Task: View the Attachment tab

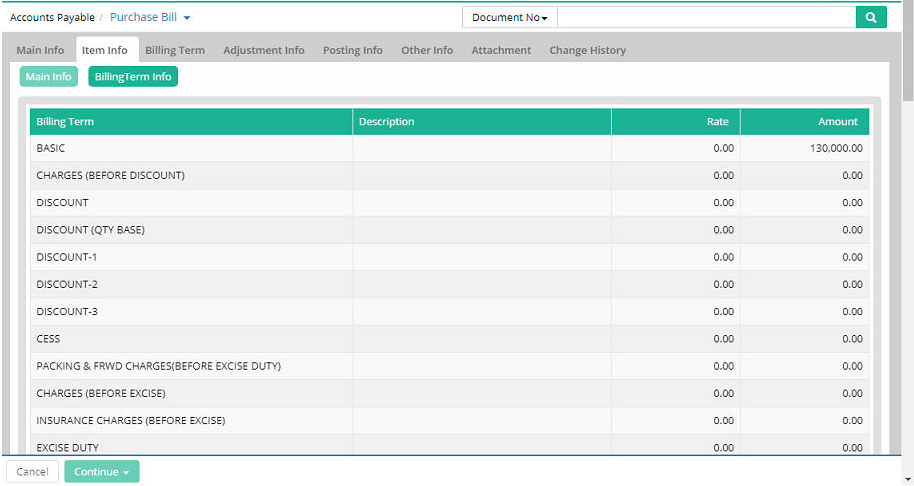Action: tap(501, 50)
